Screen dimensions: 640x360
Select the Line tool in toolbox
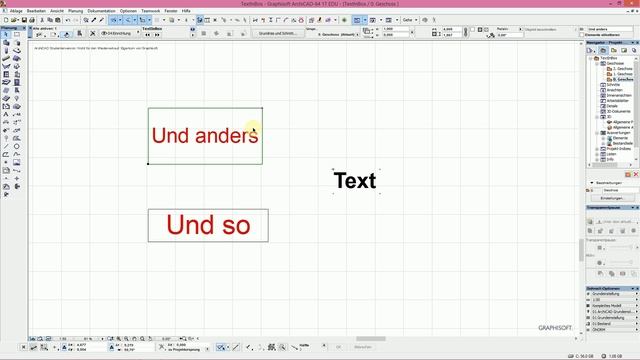[6, 146]
